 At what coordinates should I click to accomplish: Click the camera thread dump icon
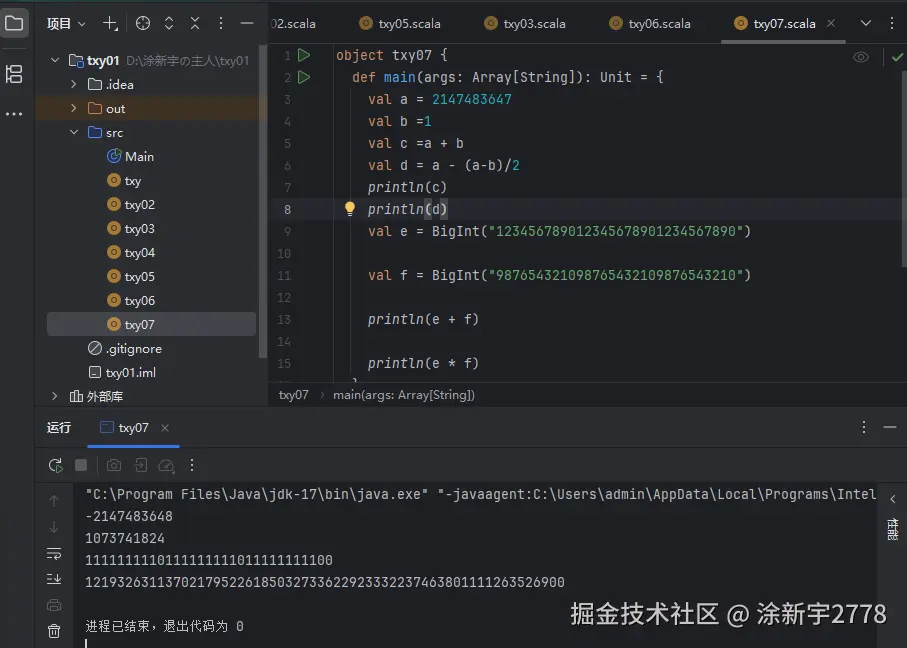114,465
